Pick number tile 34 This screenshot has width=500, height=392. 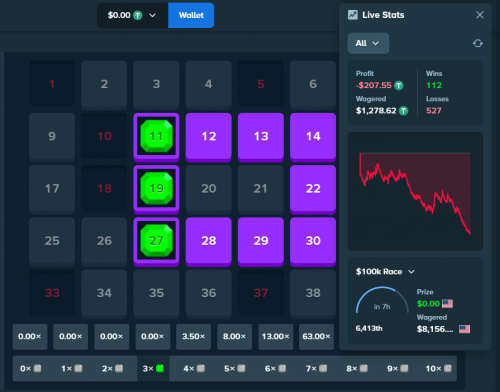tap(104, 294)
